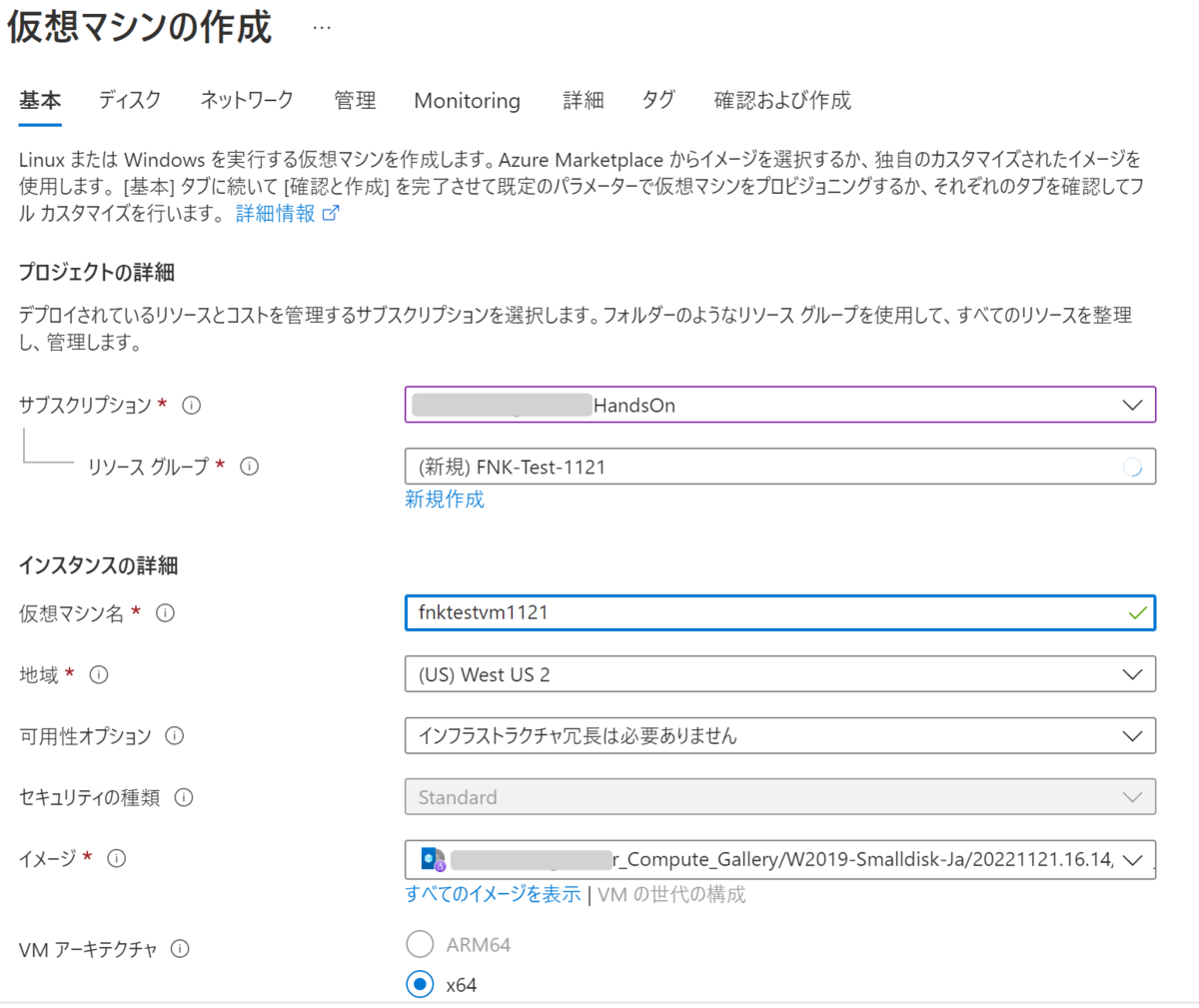1199x1008 pixels.
Task: Click green checkmark in 仮想マシン名 field
Action: tap(1137, 613)
